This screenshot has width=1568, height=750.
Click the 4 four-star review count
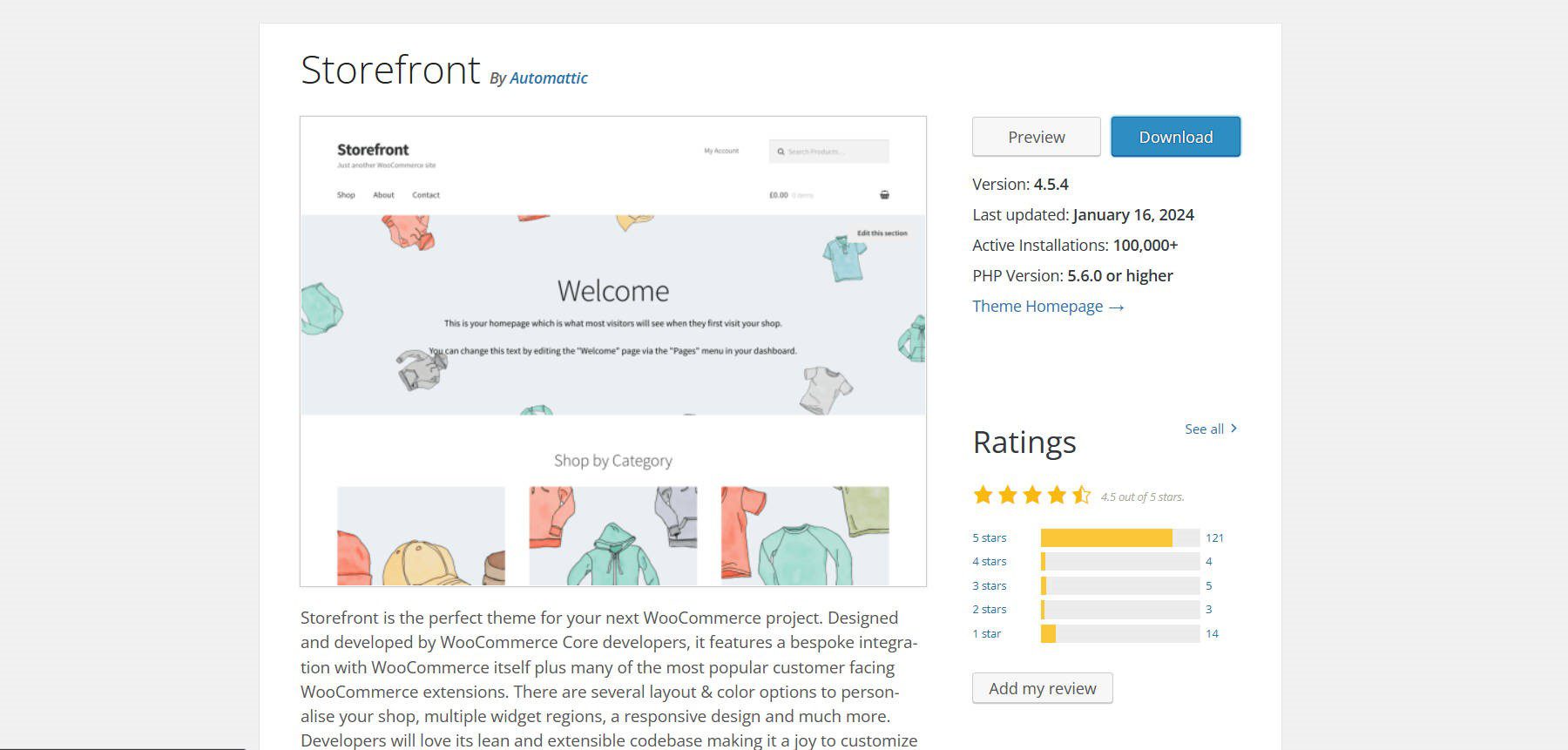1209,562
